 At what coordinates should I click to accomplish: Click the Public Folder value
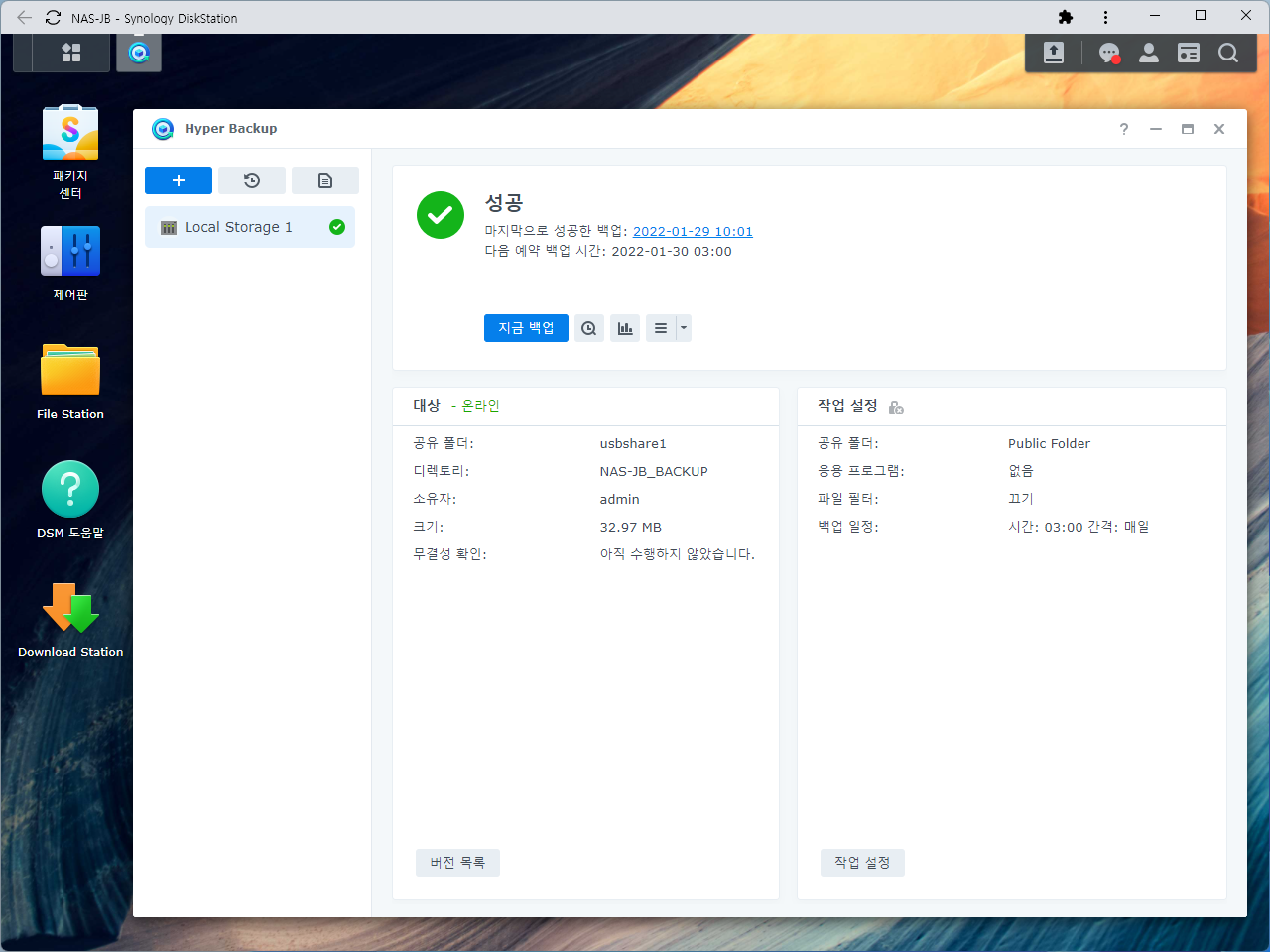1049,443
